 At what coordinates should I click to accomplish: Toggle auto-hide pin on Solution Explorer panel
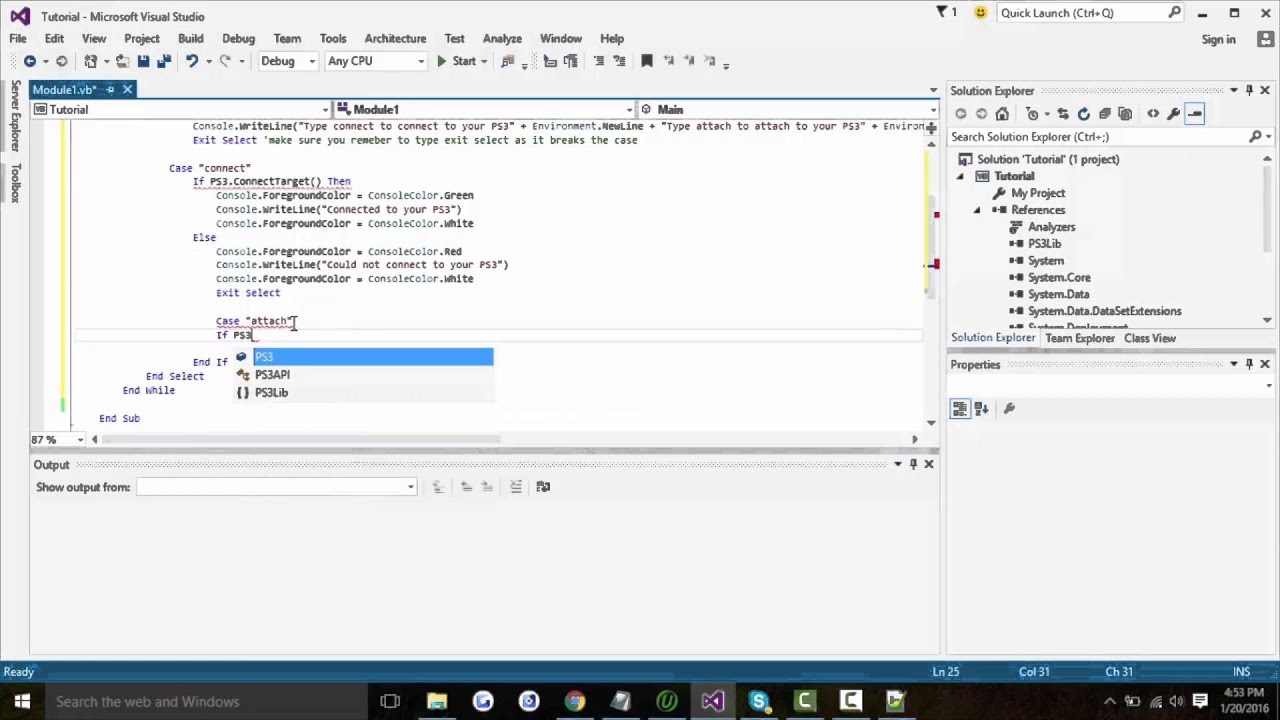click(1249, 91)
